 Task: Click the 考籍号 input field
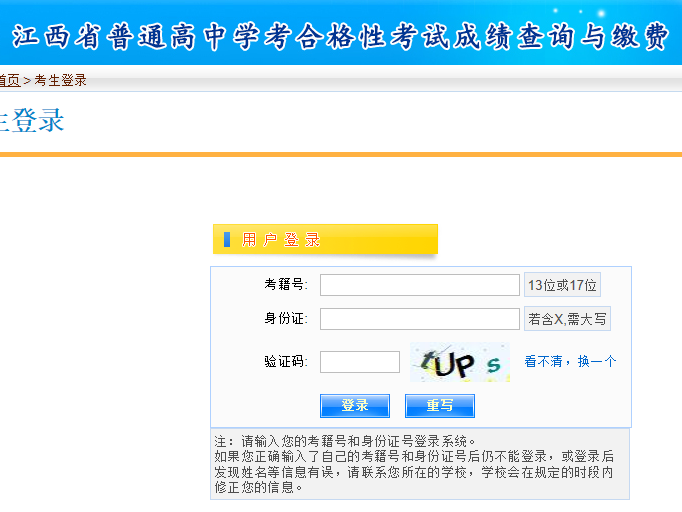click(420, 285)
